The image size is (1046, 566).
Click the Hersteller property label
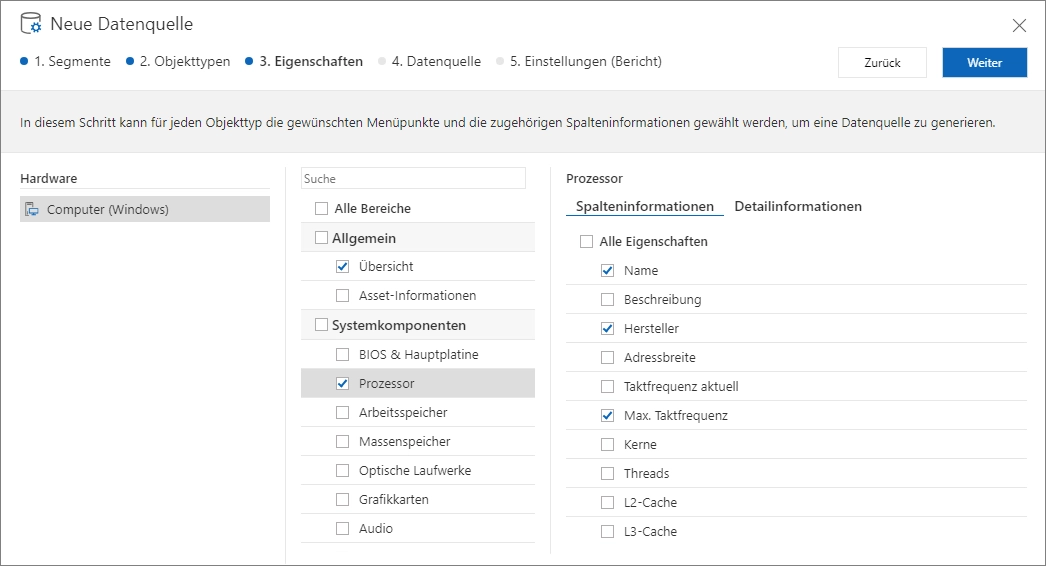pyautogui.click(x=651, y=328)
